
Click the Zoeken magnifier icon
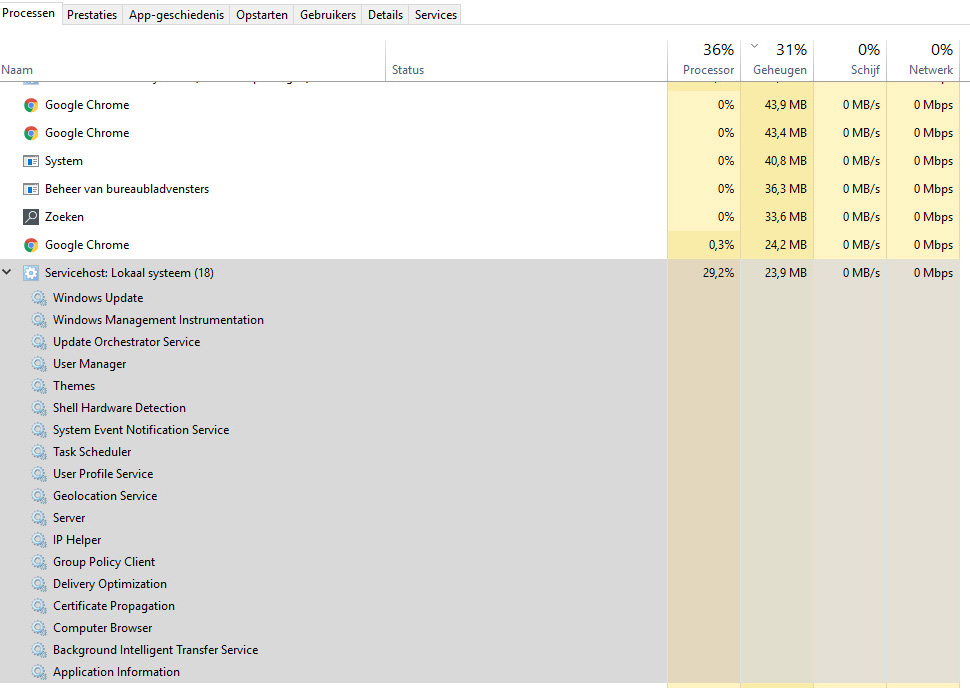coord(31,217)
